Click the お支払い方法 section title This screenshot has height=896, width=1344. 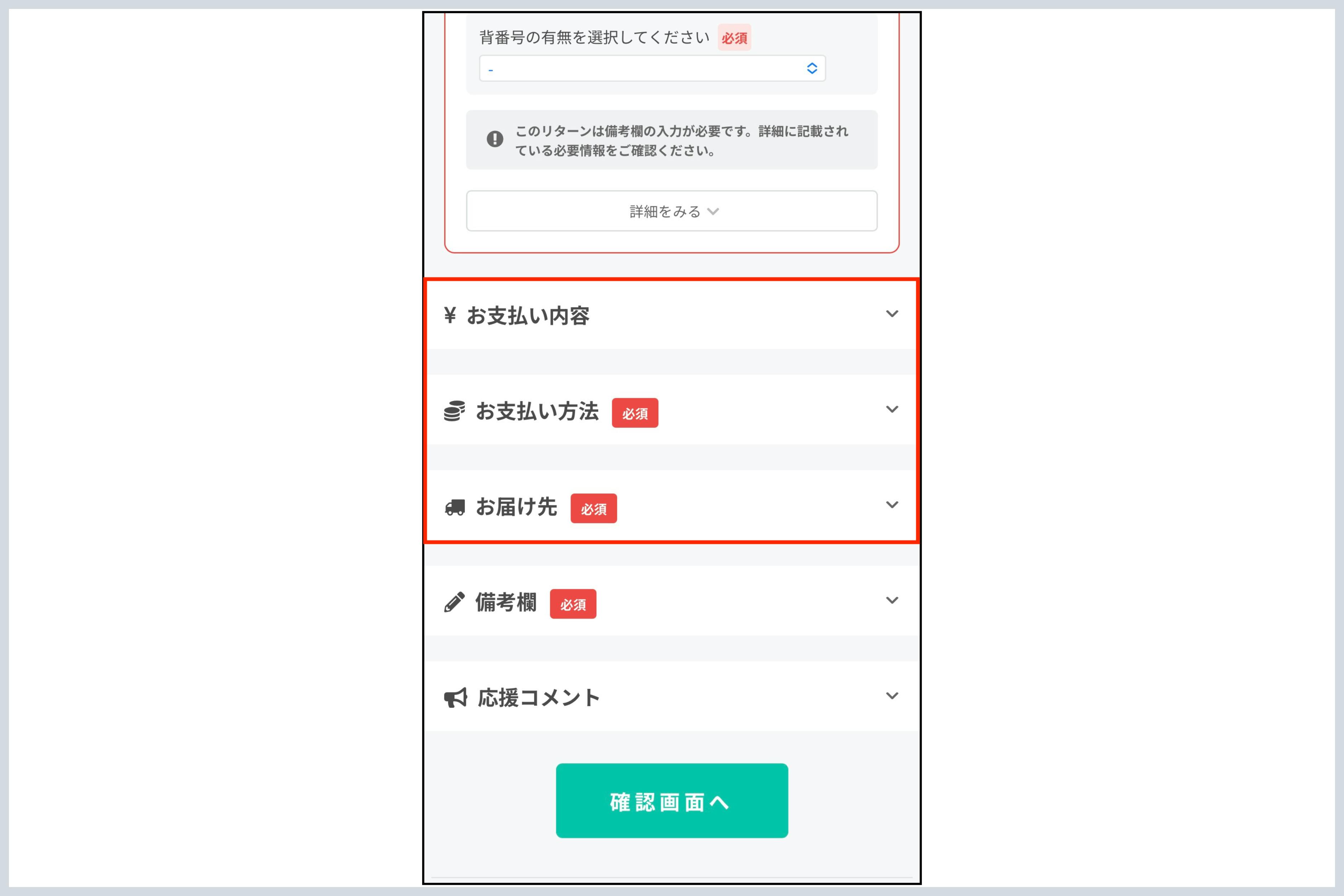click(537, 411)
